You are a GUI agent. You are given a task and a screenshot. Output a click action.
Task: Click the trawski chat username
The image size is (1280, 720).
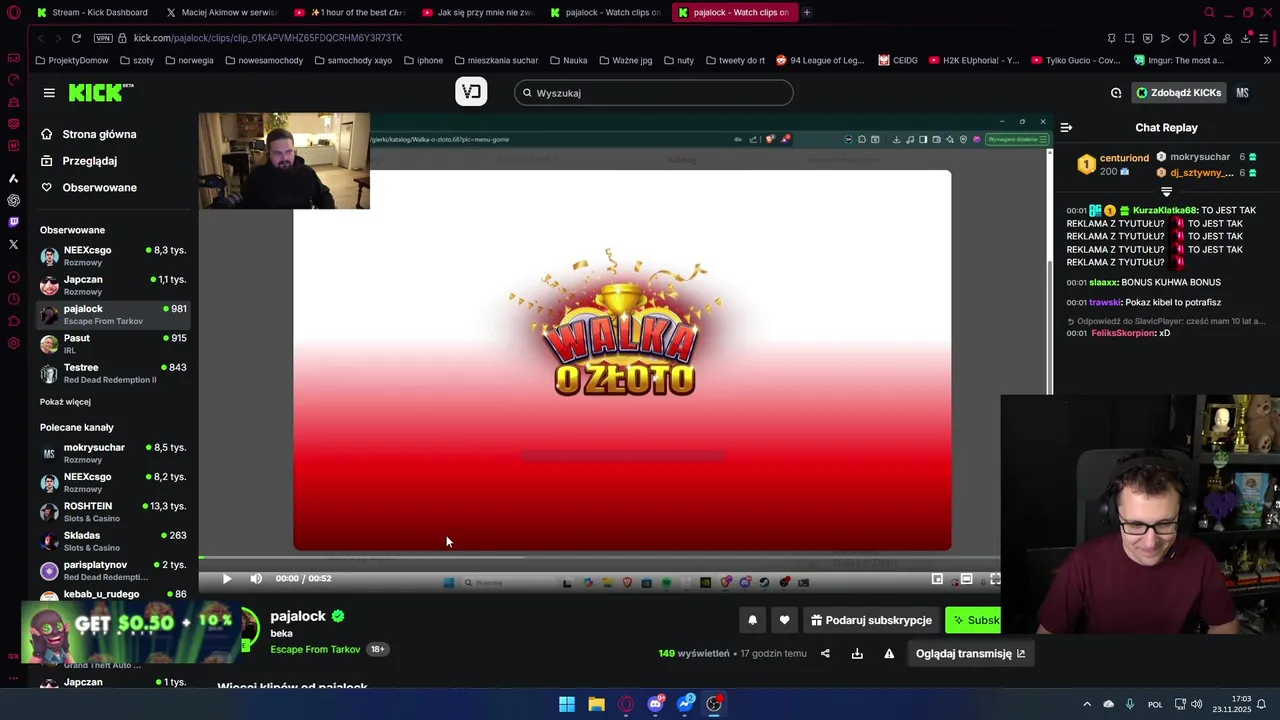point(1105,302)
